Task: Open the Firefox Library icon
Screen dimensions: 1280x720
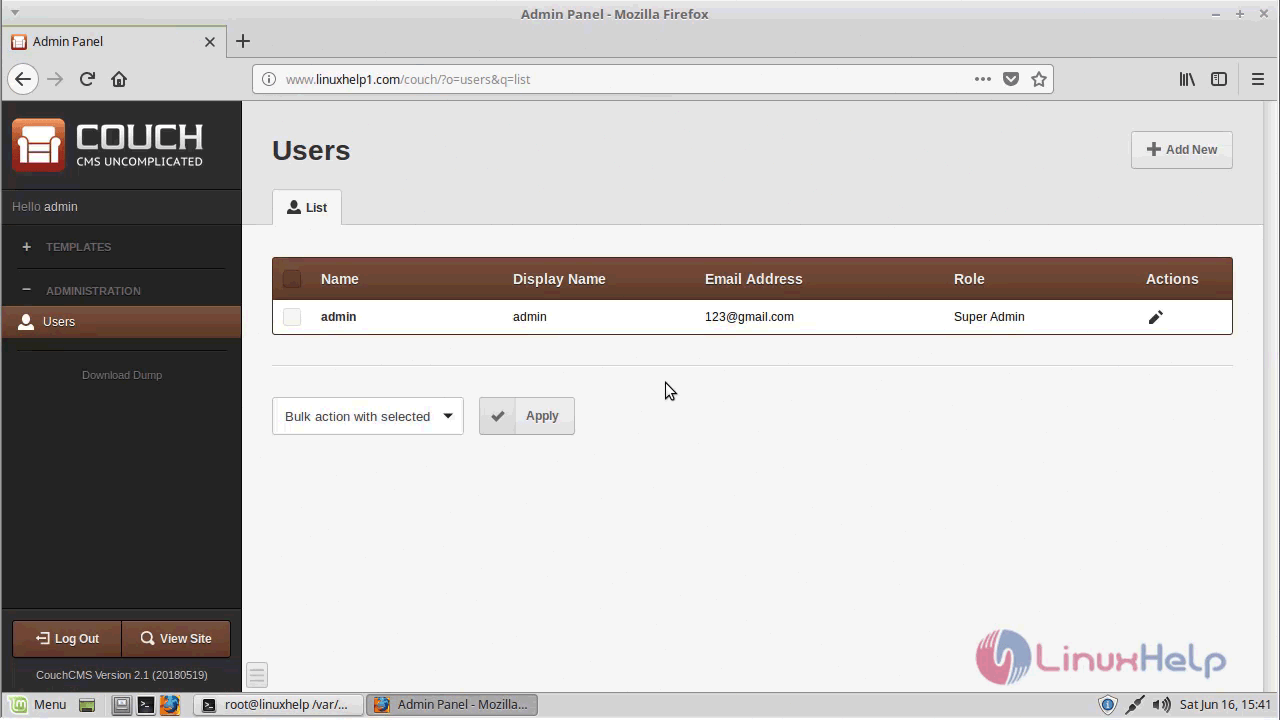Action: click(x=1187, y=79)
